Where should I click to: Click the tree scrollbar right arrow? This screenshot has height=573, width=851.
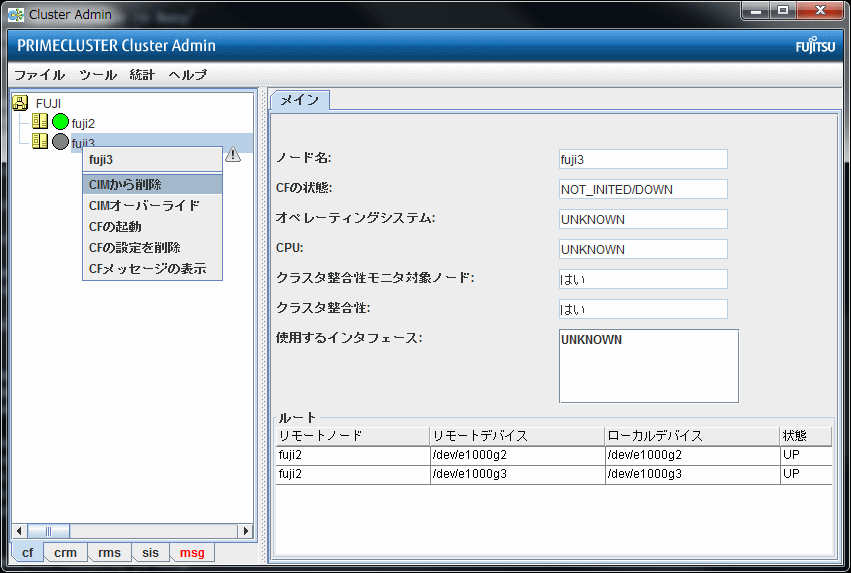(246, 531)
